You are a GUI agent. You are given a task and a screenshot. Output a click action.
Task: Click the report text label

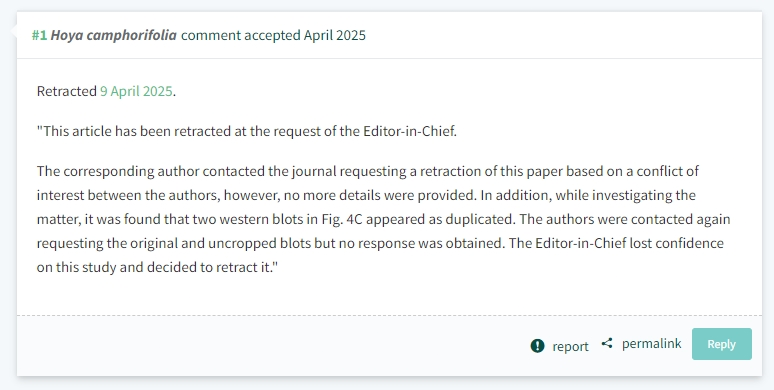coord(570,346)
